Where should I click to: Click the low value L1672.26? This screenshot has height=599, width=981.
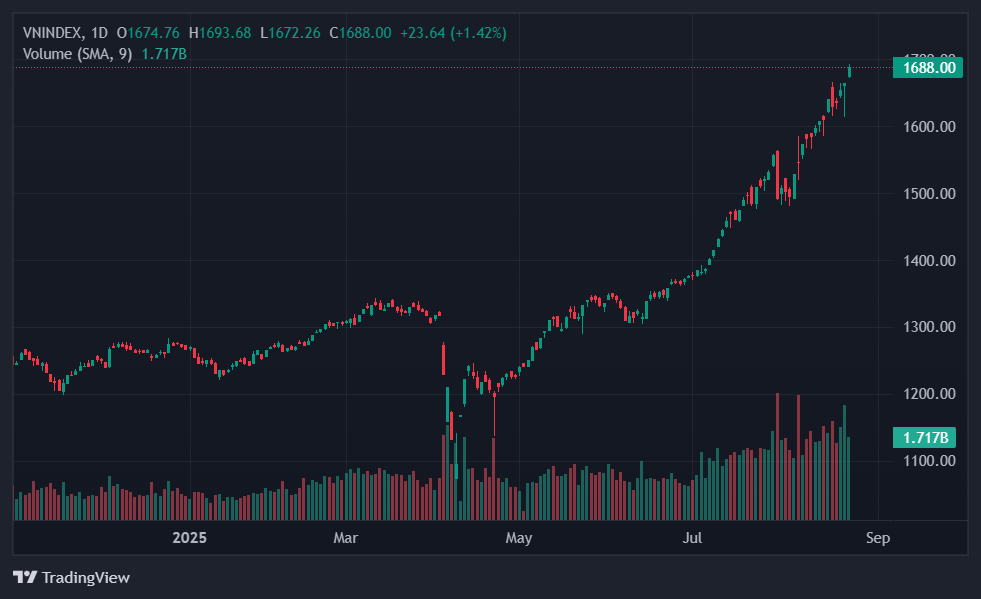(290, 33)
